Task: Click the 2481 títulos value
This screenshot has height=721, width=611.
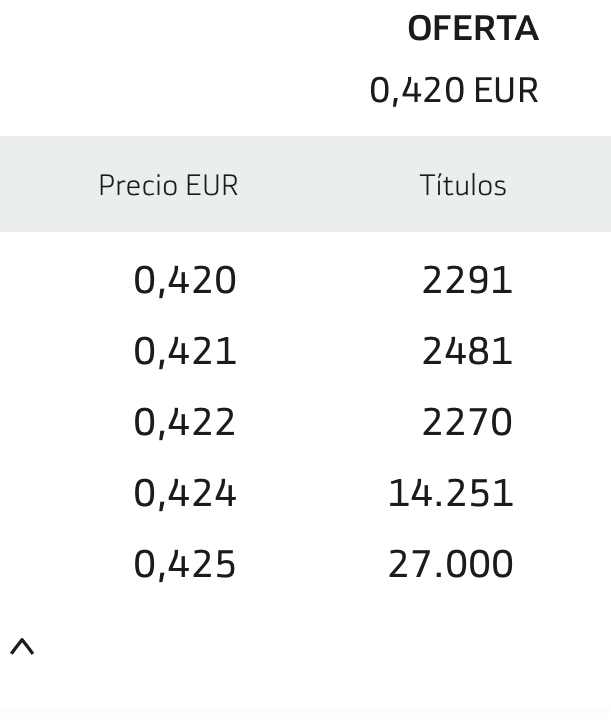Action: 467,351
